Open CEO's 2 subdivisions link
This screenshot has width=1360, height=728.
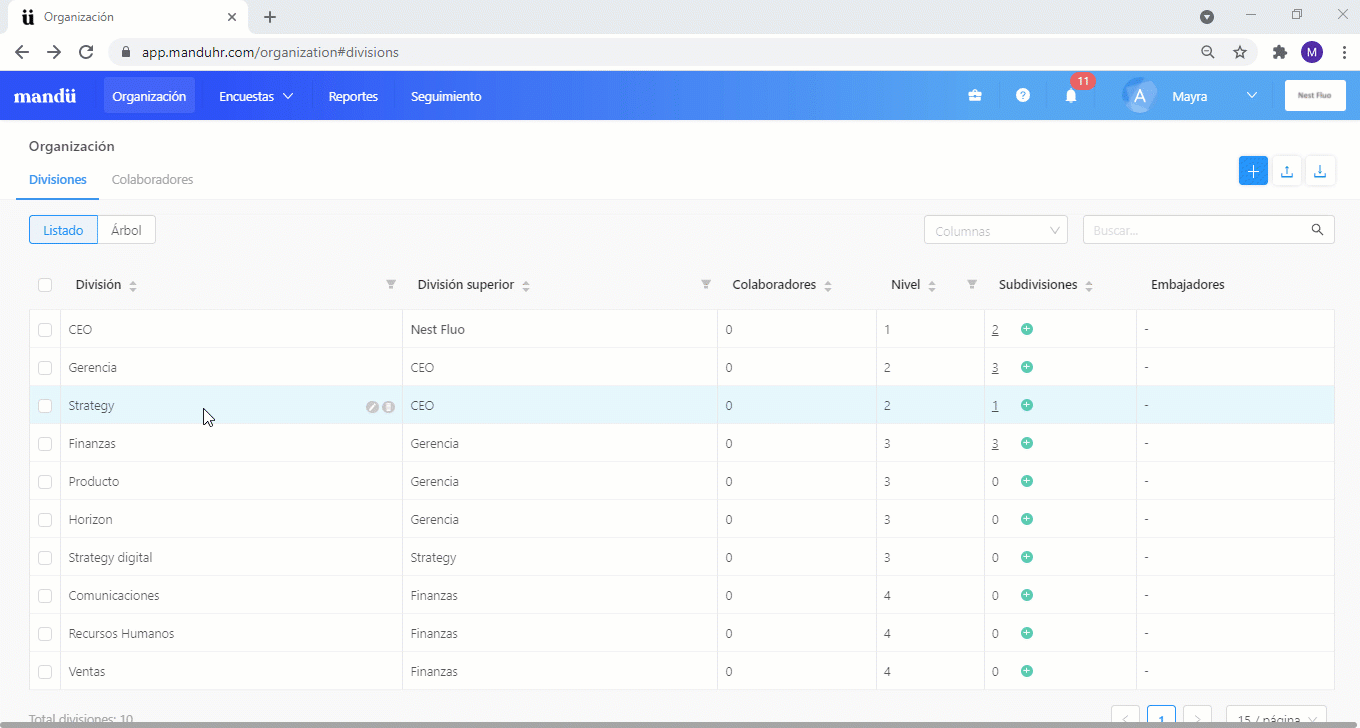tap(995, 330)
